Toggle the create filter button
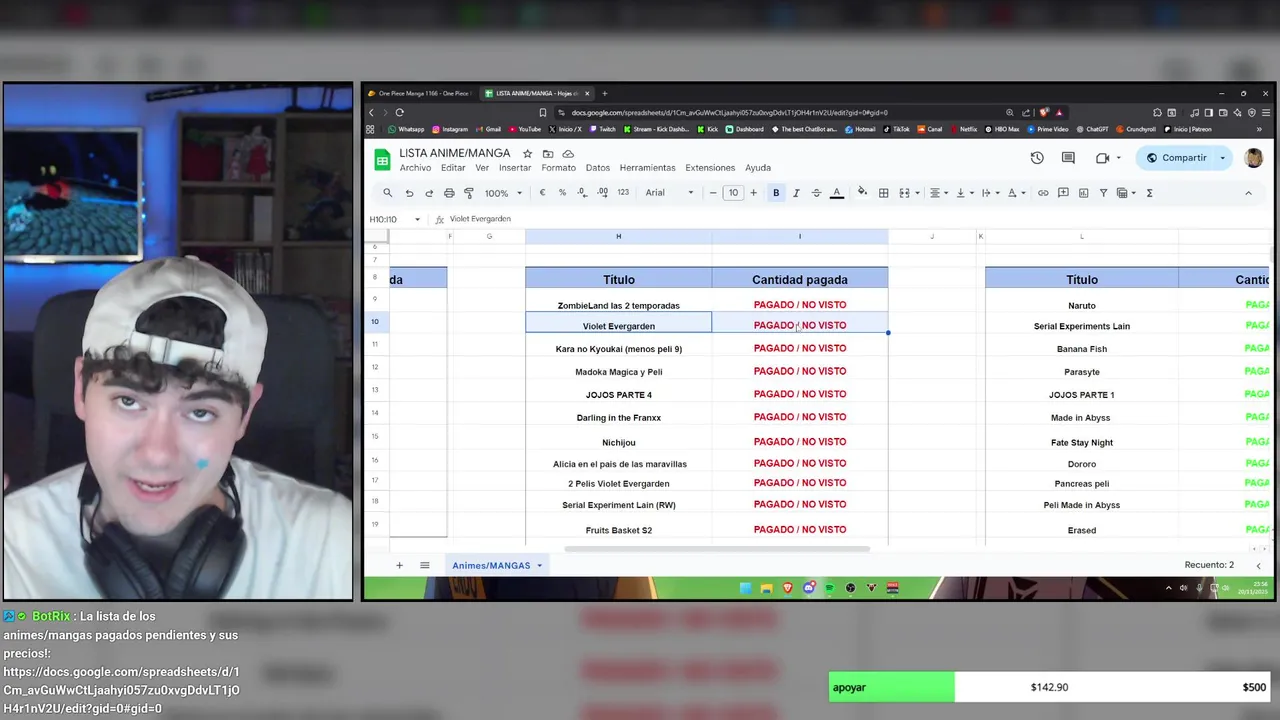The image size is (1280, 720). coord(1103,193)
